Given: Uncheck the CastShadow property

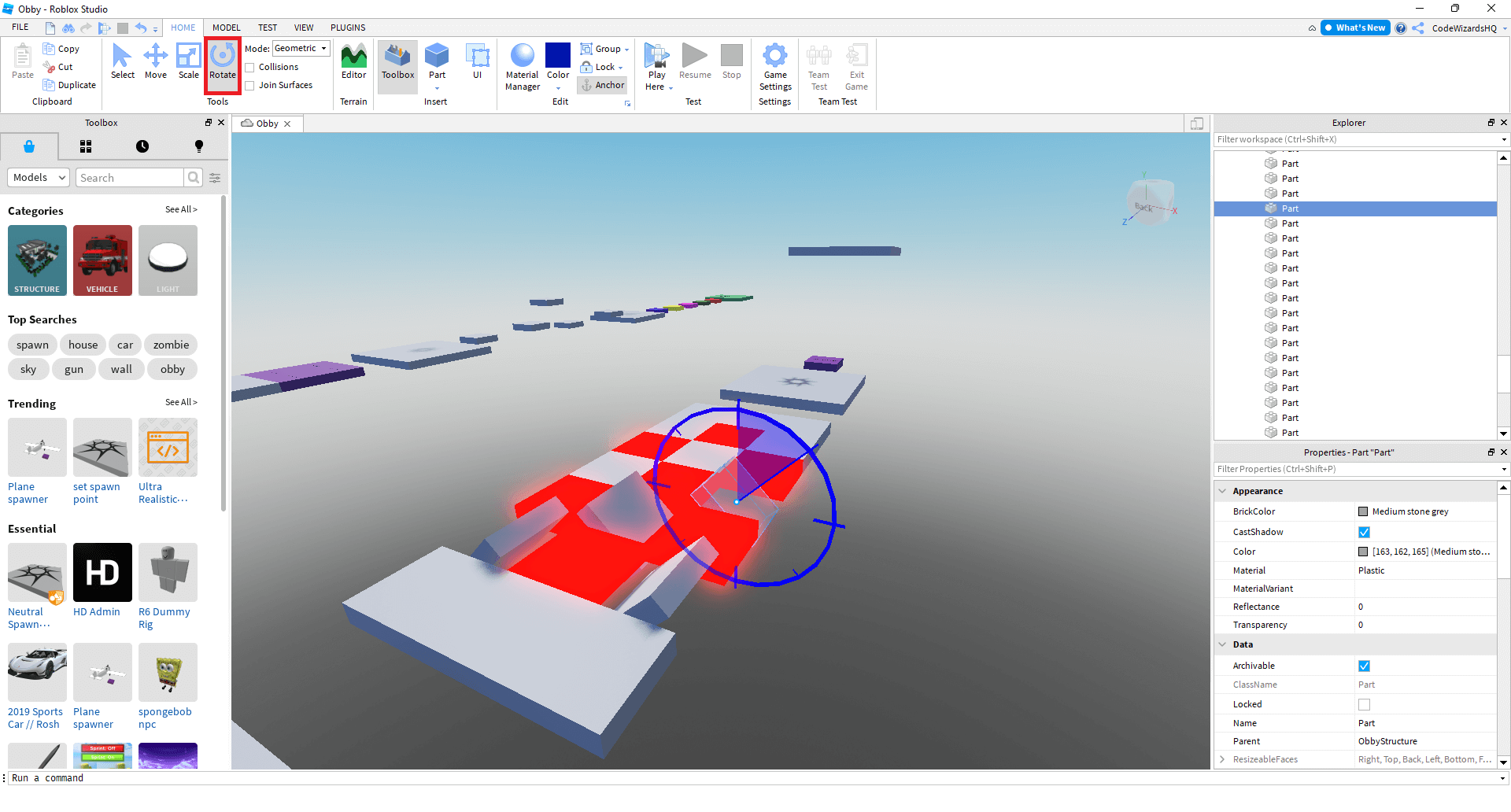Looking at the screenshot, I should coord(1364,532).
